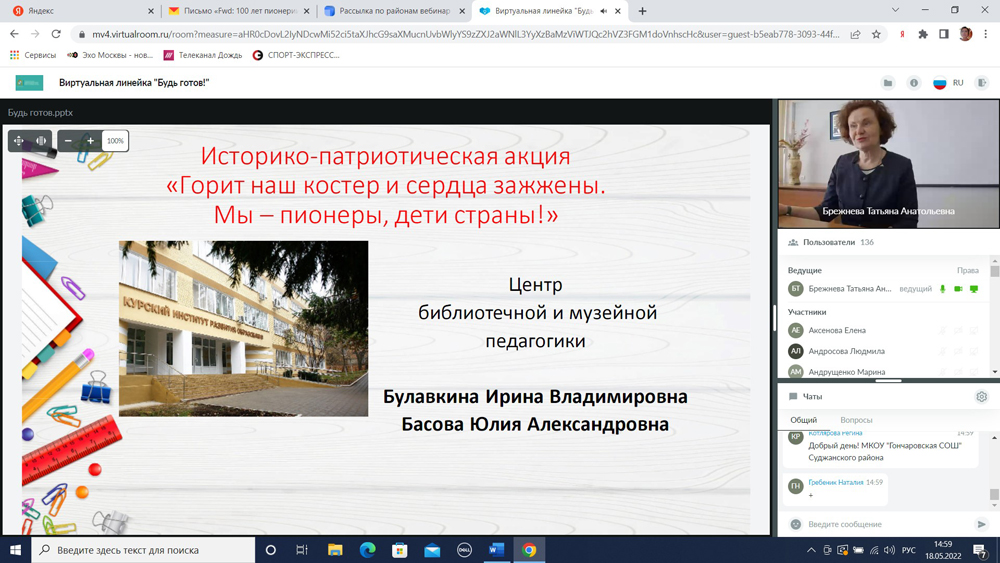Toggle microphone permission for Андросова Людмила

pyautogui.click(x=943, y=351)
